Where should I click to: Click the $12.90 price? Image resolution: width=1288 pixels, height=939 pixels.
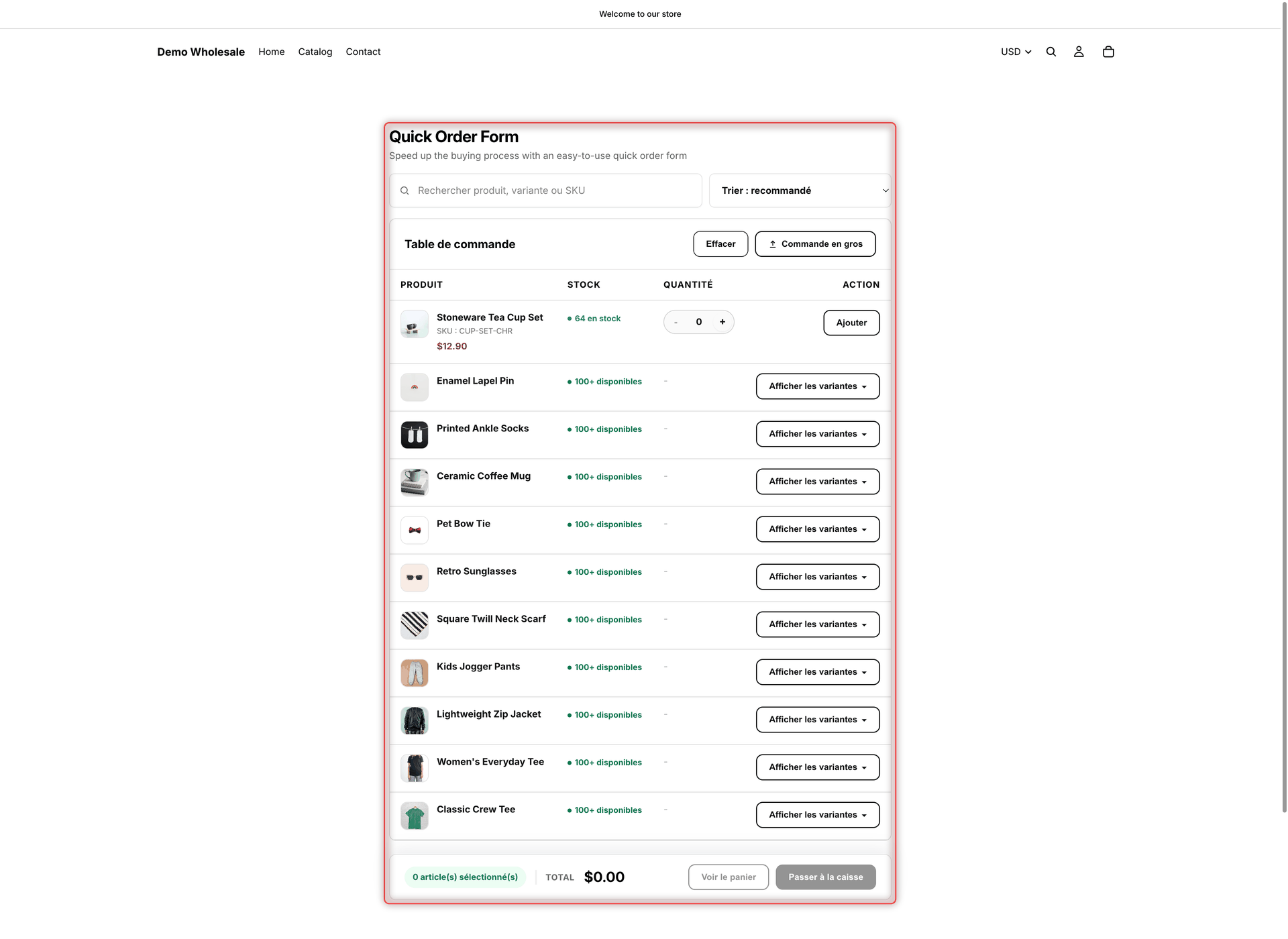tap(452, 346)
